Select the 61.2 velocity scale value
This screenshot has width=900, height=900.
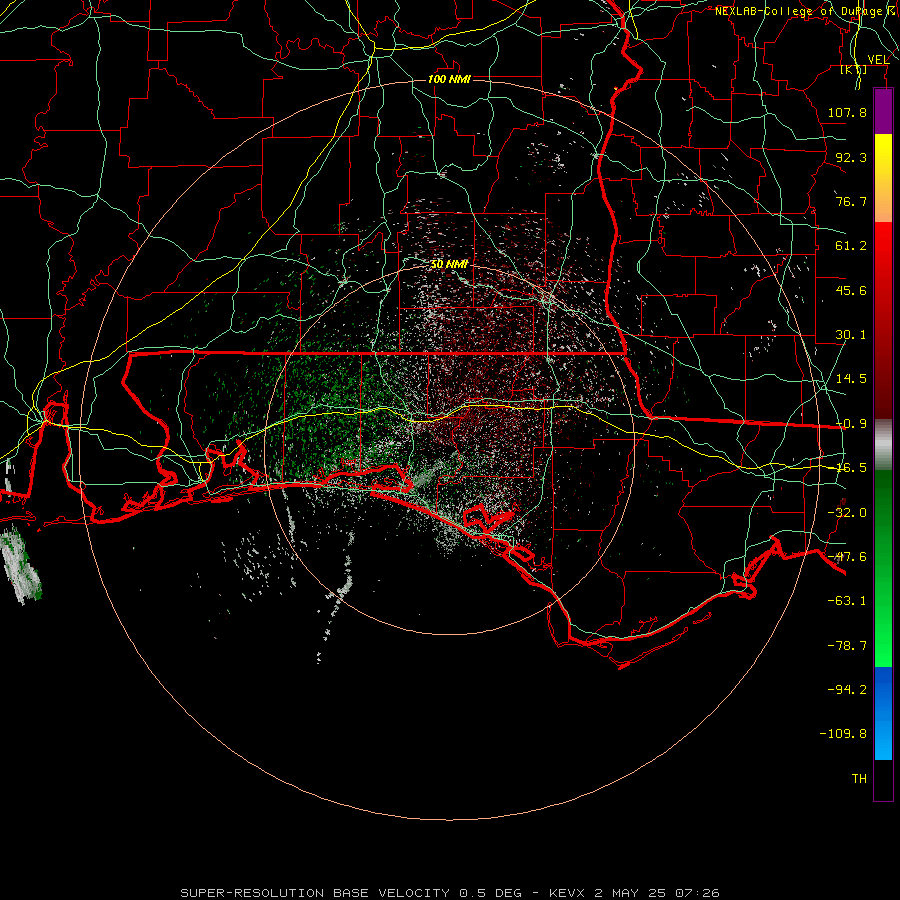851,246
